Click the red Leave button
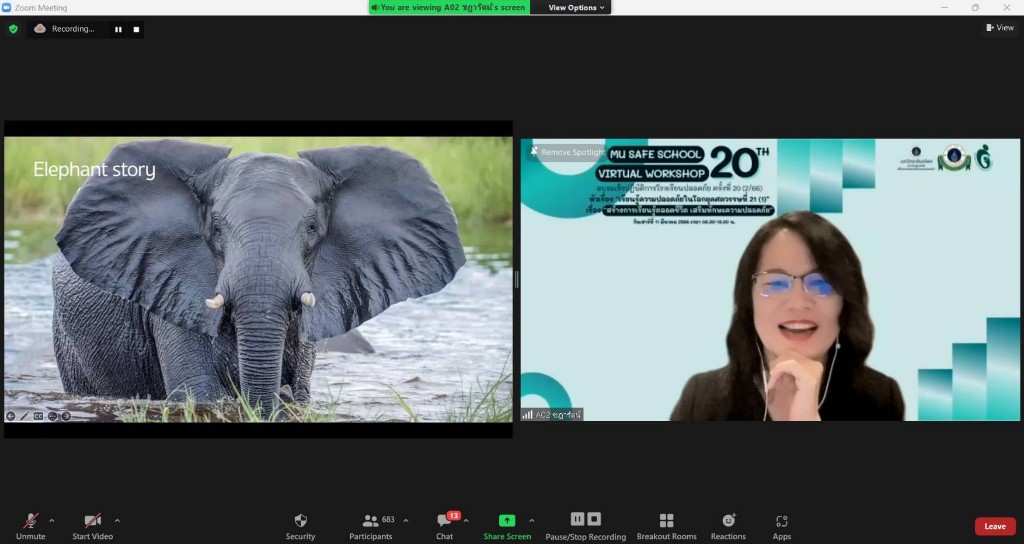The image size is (1024, 544). click(994, 526)
